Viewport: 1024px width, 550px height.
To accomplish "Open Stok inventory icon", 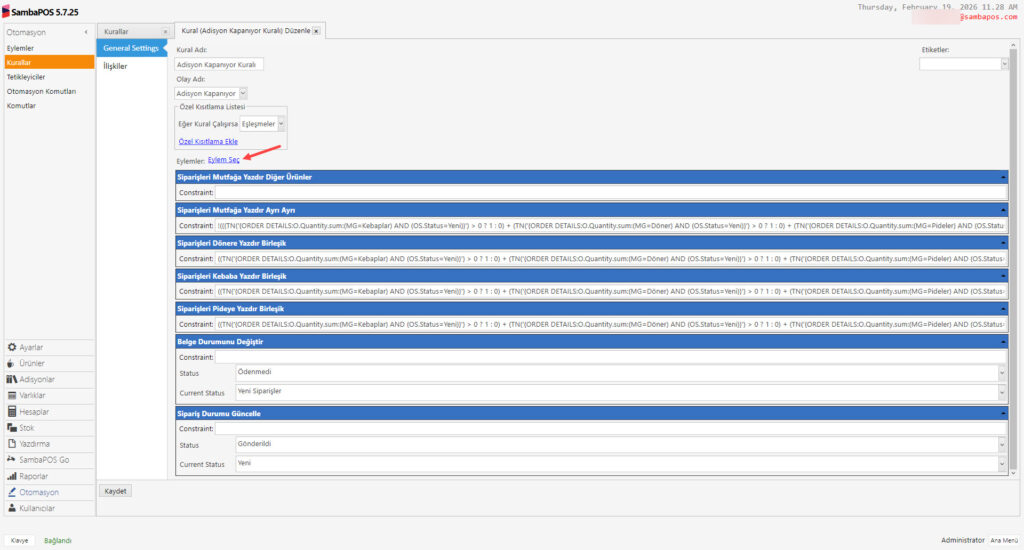I will click(12, 428).
